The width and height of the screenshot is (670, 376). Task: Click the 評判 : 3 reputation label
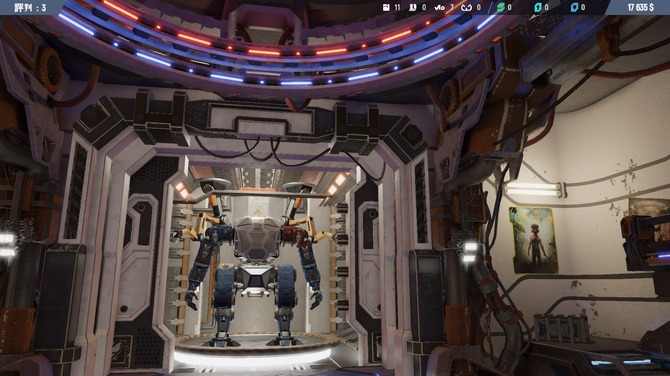pos(30,8)
